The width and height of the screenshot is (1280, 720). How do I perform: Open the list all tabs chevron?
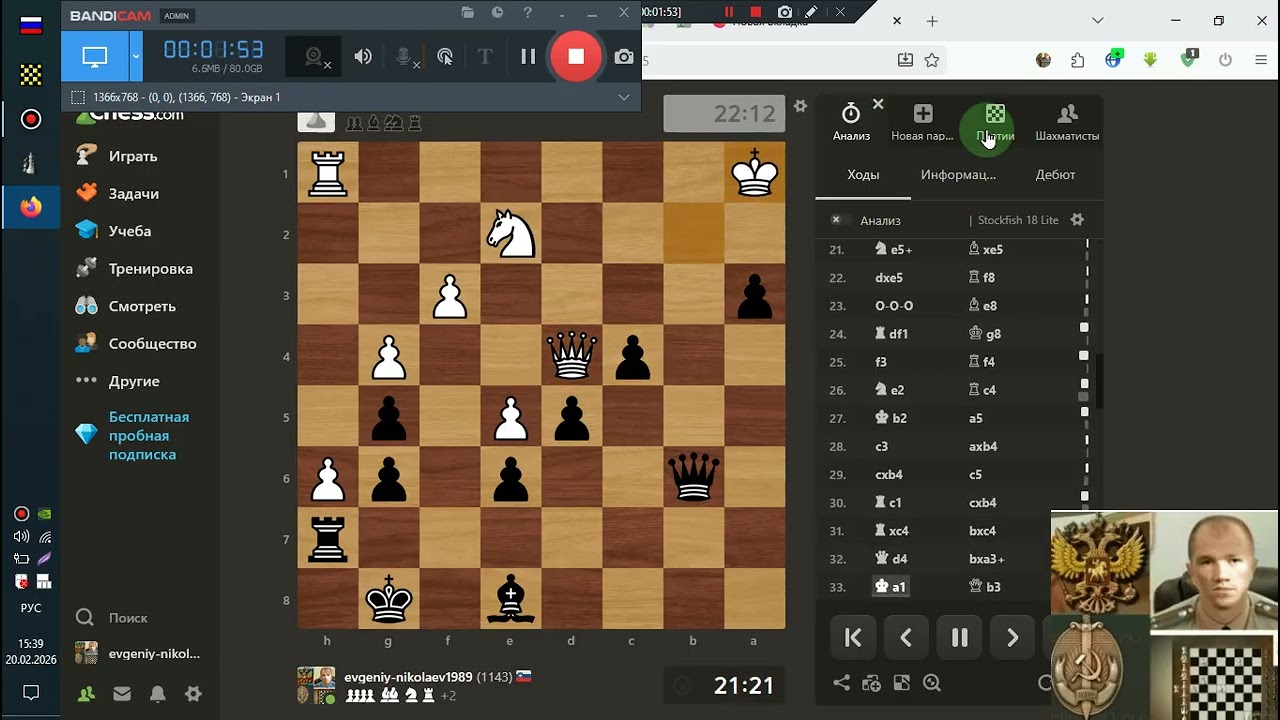1098,21
